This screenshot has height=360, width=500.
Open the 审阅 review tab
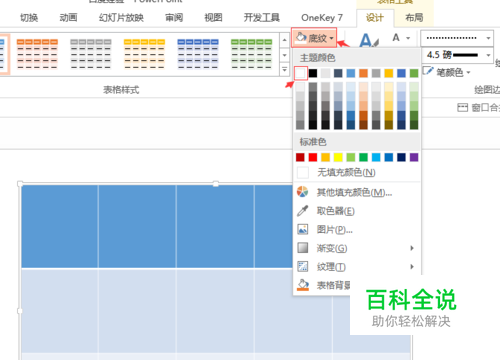174,18
